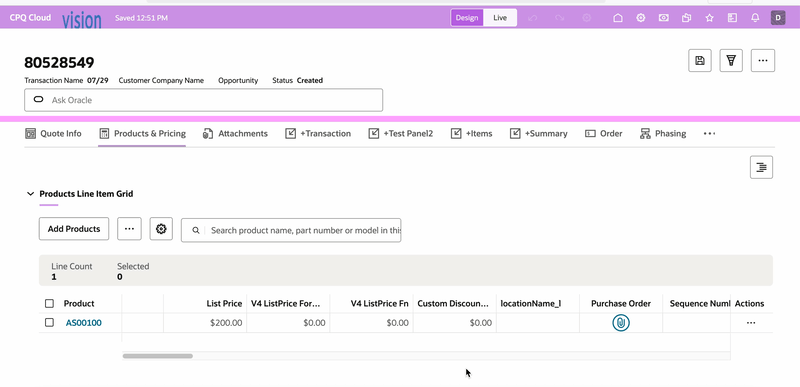This screenshot has height=387, width=800.
Task: Click the List Price column header
Action: pos(224,303)
